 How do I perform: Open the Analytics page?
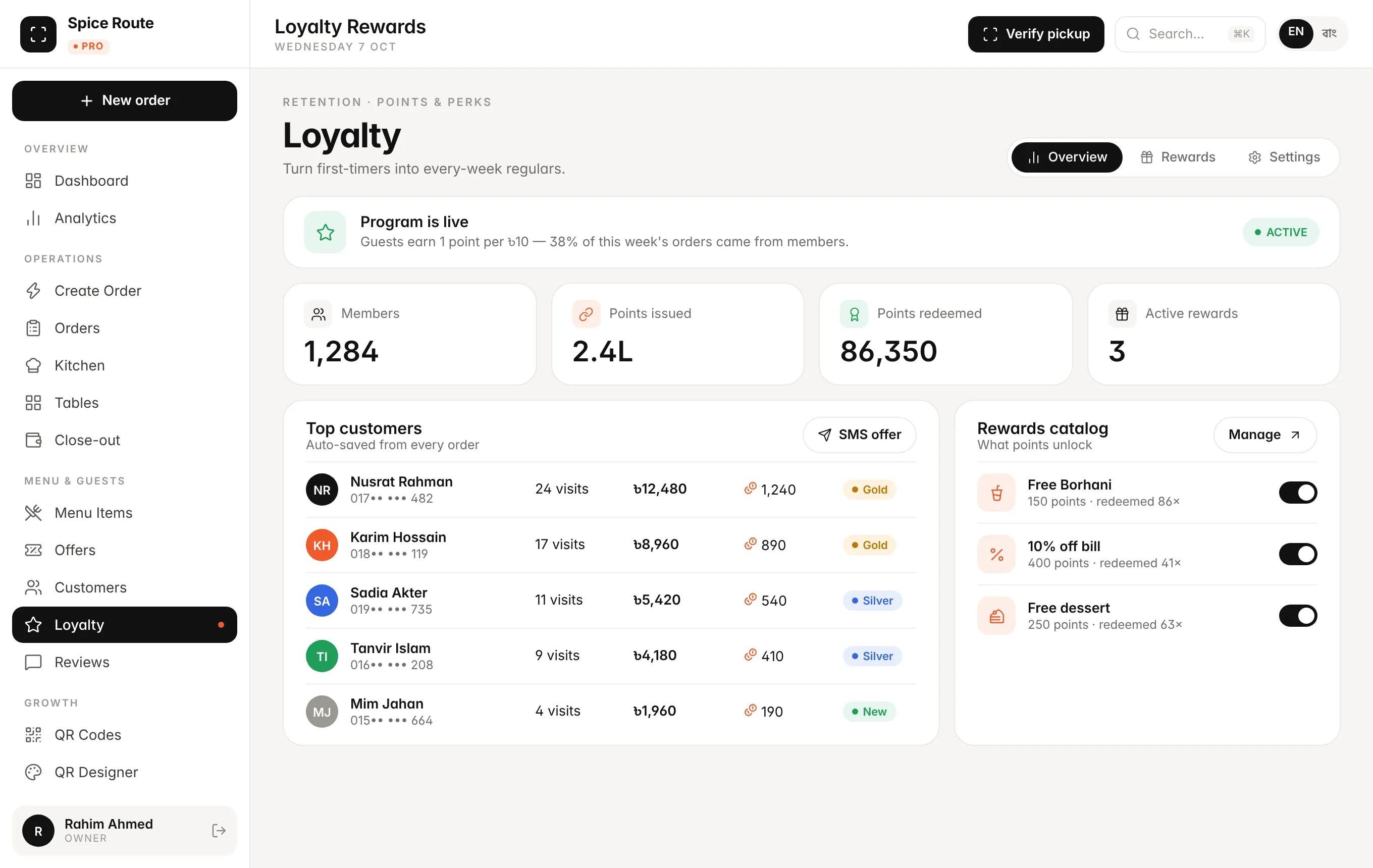(x=124, y=219)
